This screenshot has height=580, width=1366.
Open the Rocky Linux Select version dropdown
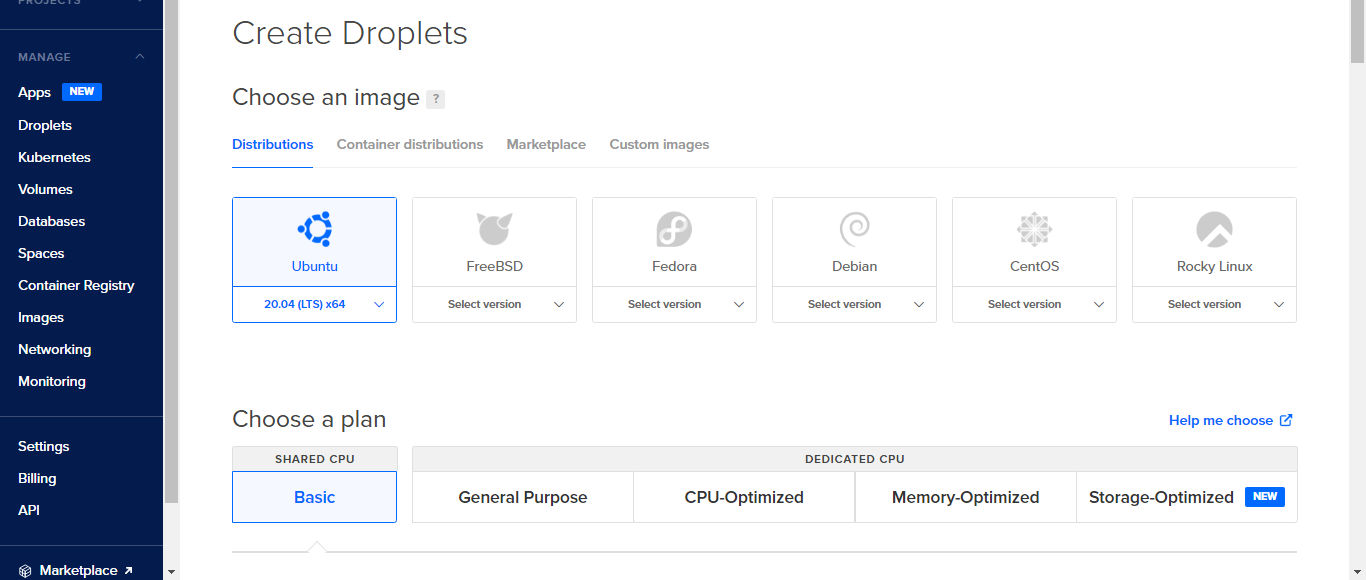1214,304
